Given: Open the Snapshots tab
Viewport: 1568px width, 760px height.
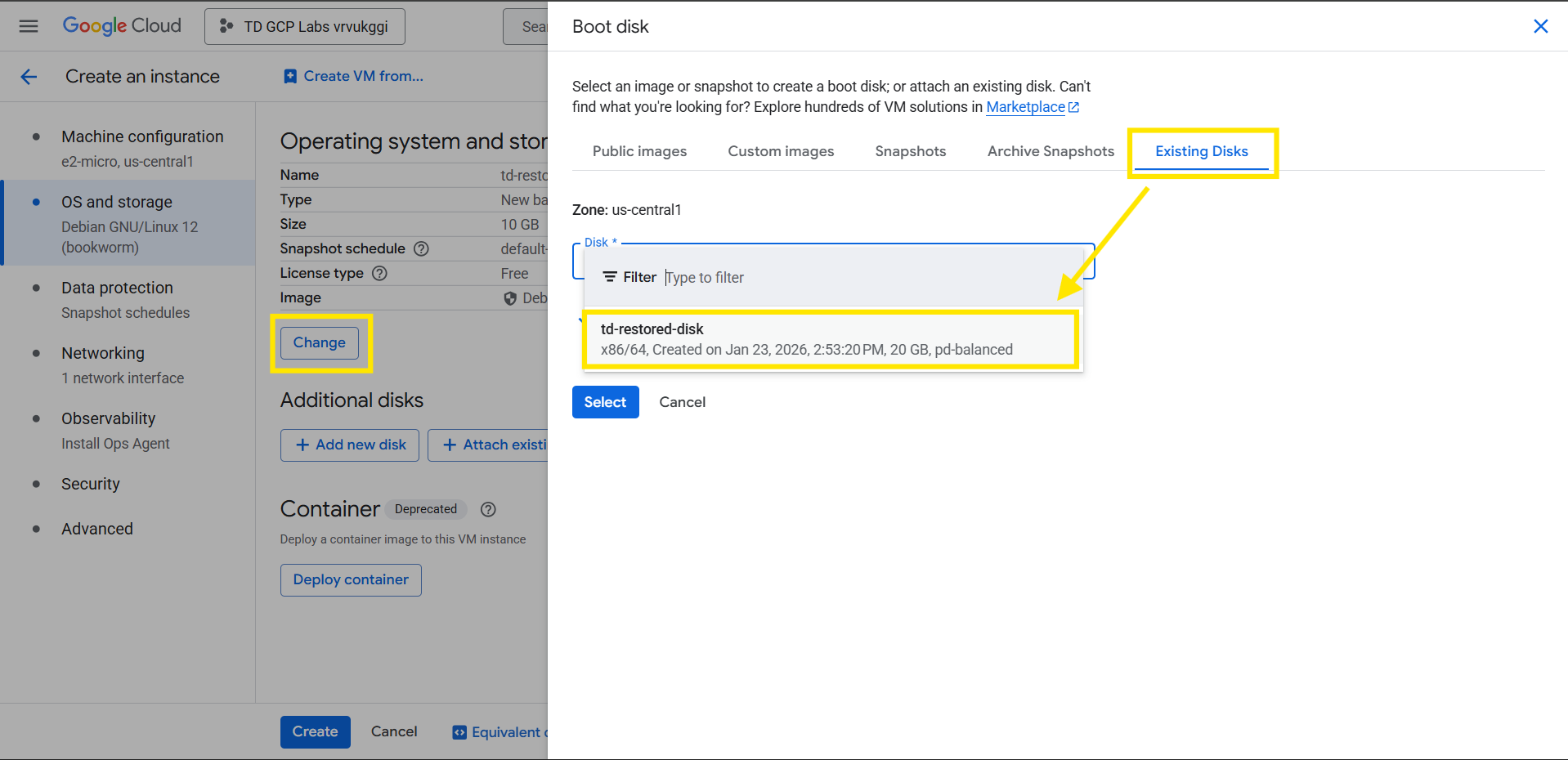Looking at the screenshot, I should click(910, 151).
